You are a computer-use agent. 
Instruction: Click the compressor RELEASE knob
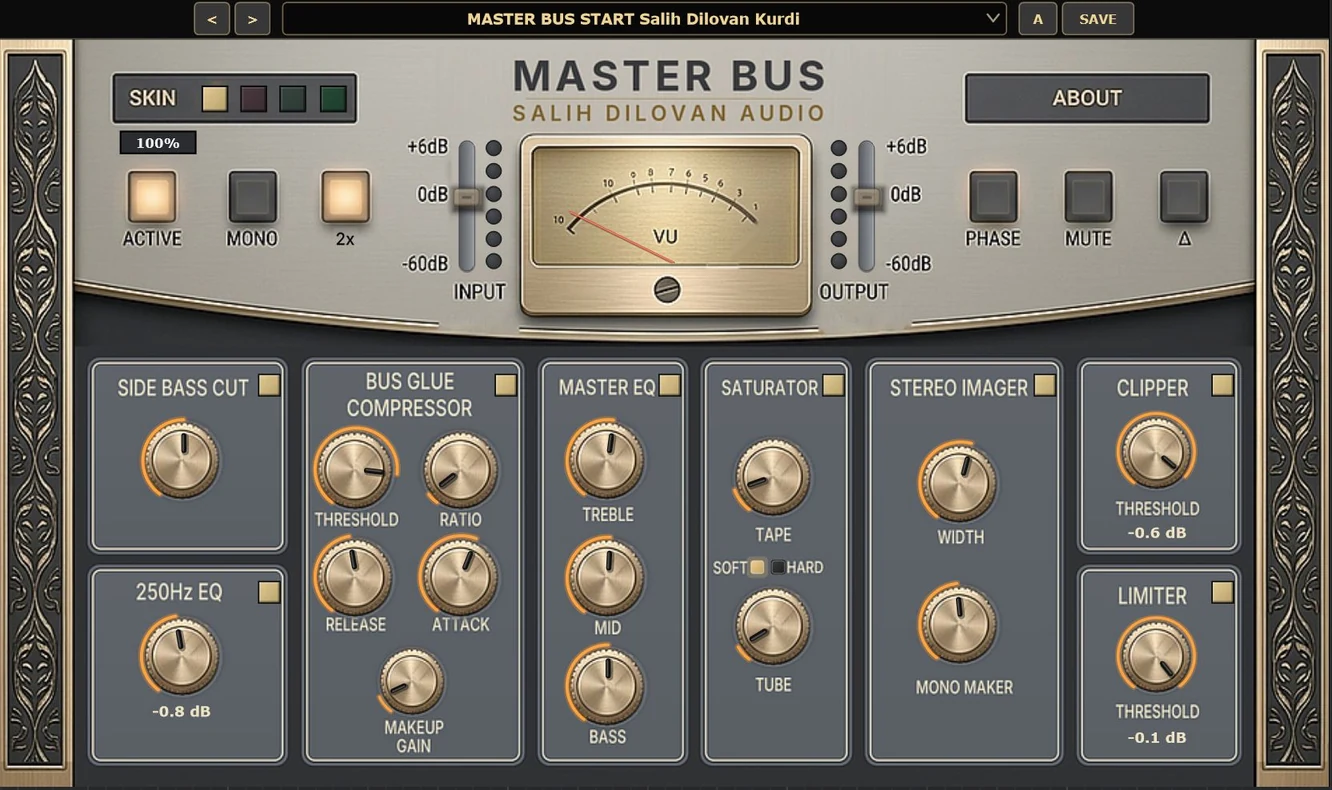click(354, 577)
